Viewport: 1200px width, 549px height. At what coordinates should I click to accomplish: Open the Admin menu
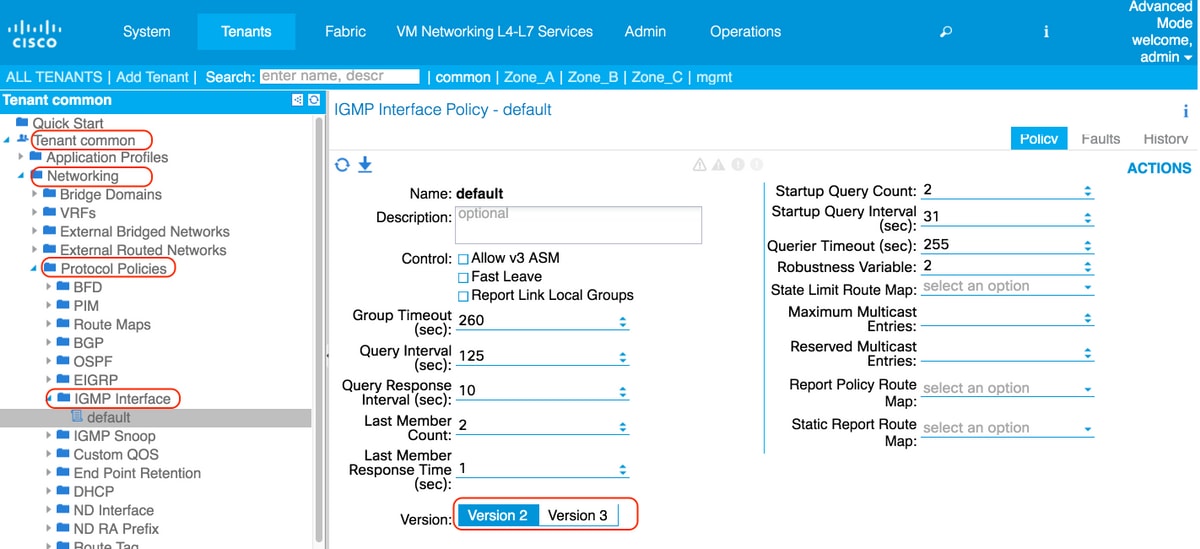pyautogui.click(x=645, y=32)
